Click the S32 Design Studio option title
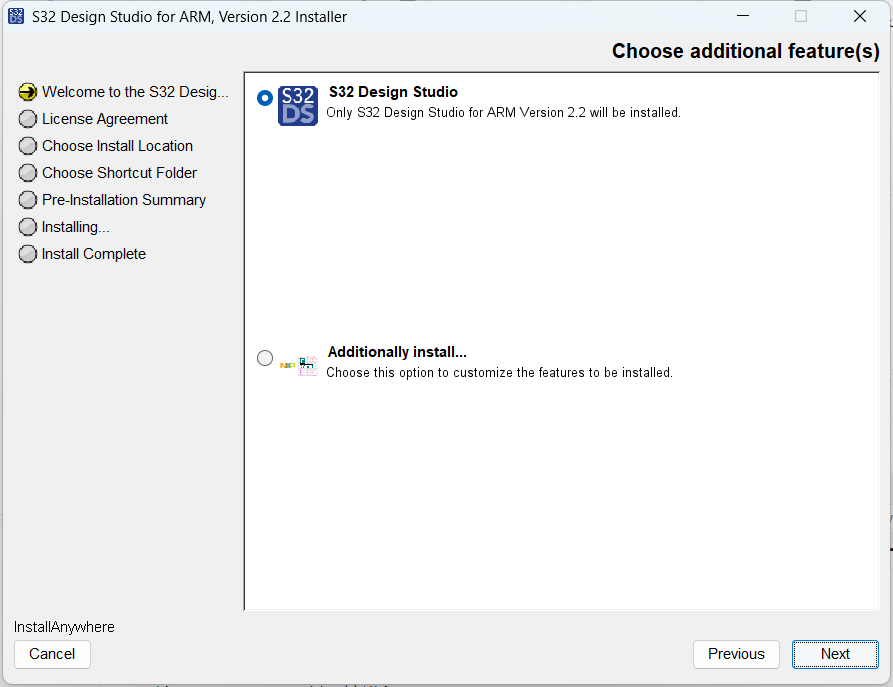893x687 pixels. (393, 92)
